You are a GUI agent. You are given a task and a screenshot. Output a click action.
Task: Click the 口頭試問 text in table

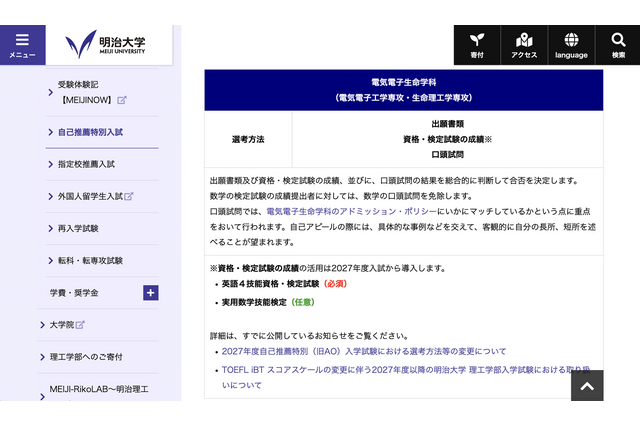pos(447,155)
